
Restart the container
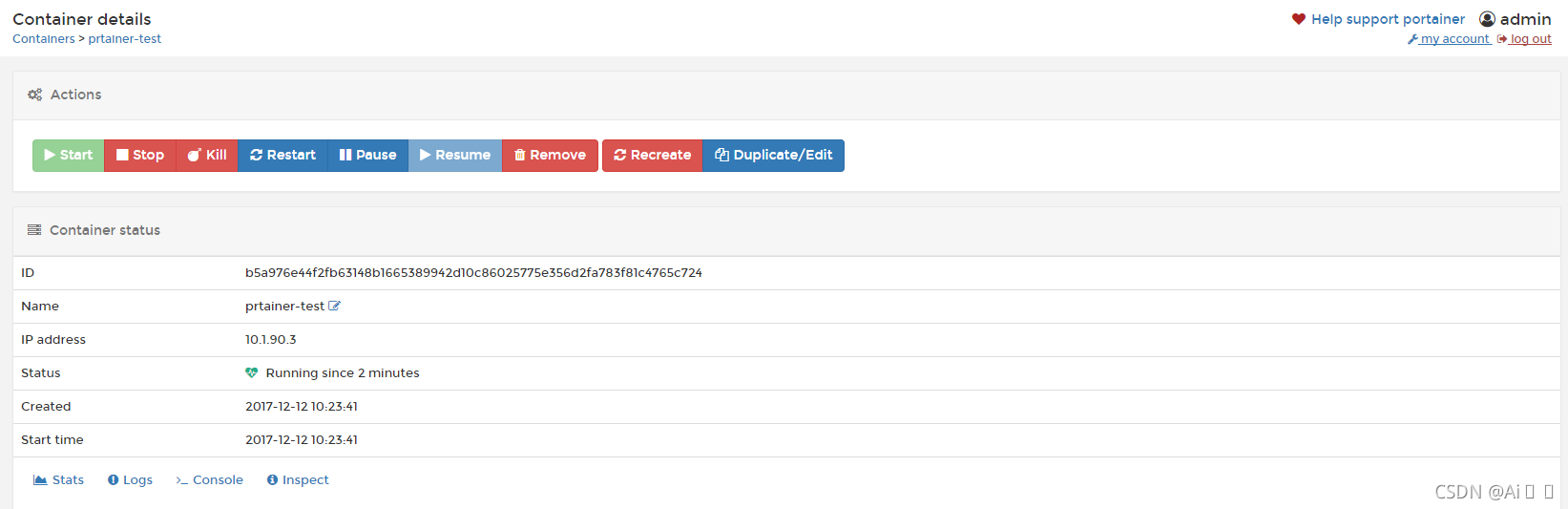[282, 155]
